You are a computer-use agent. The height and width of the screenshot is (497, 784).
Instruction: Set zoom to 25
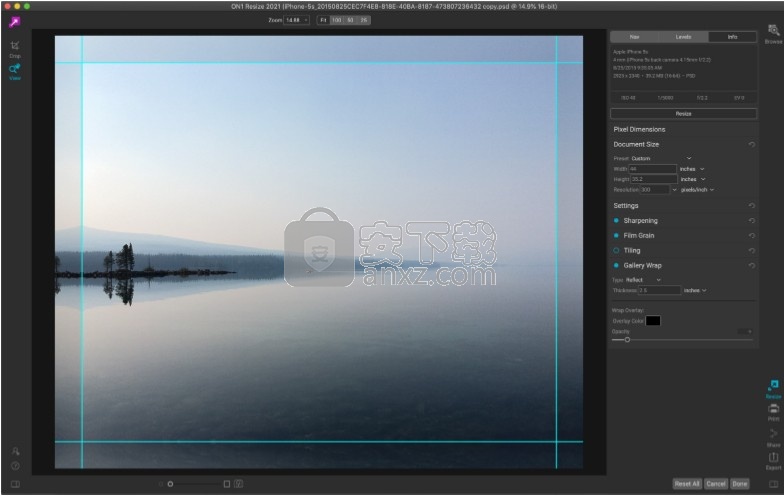[364, 20]
